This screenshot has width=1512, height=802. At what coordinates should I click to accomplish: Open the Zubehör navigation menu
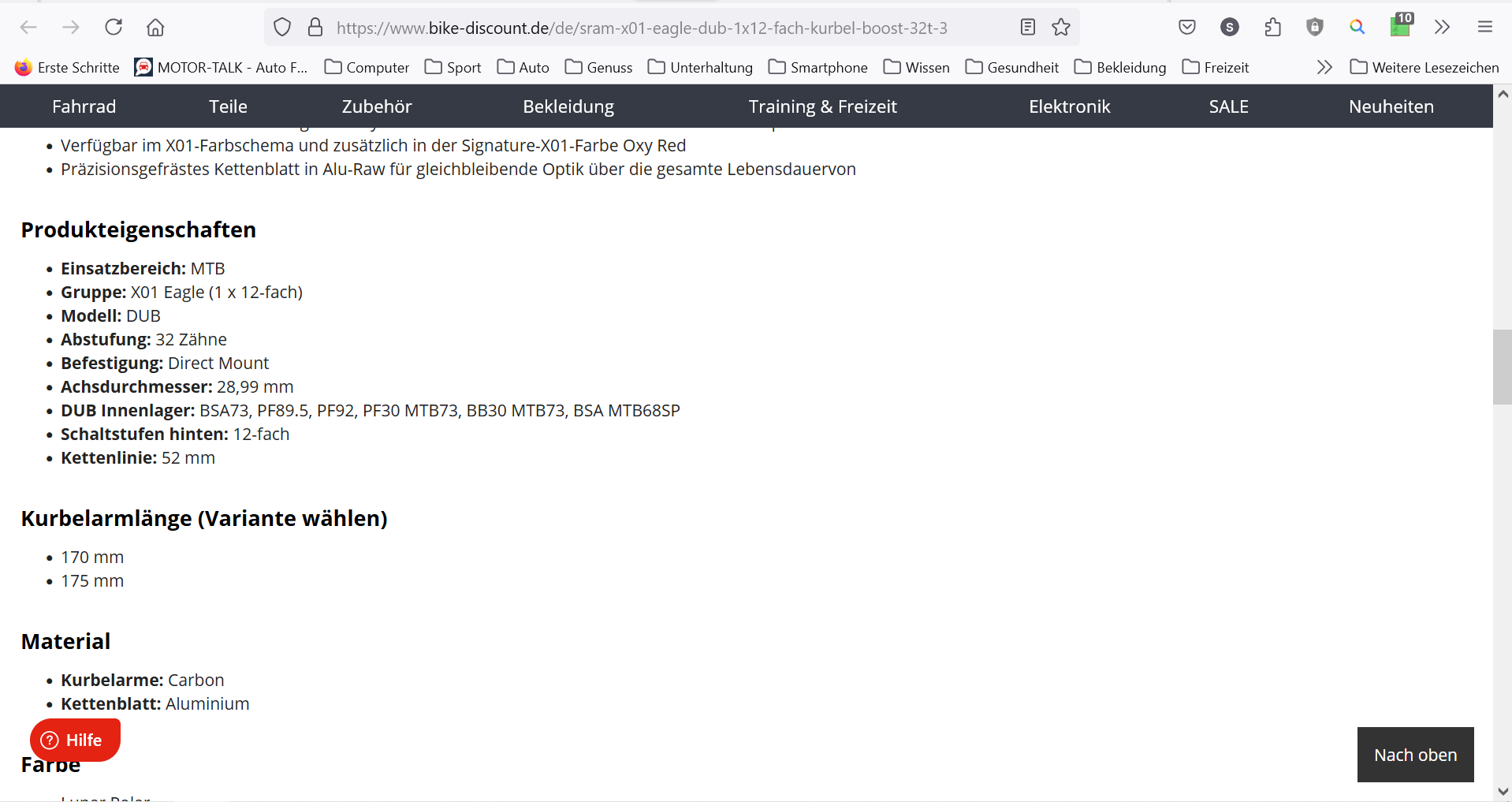pos(377,106)
